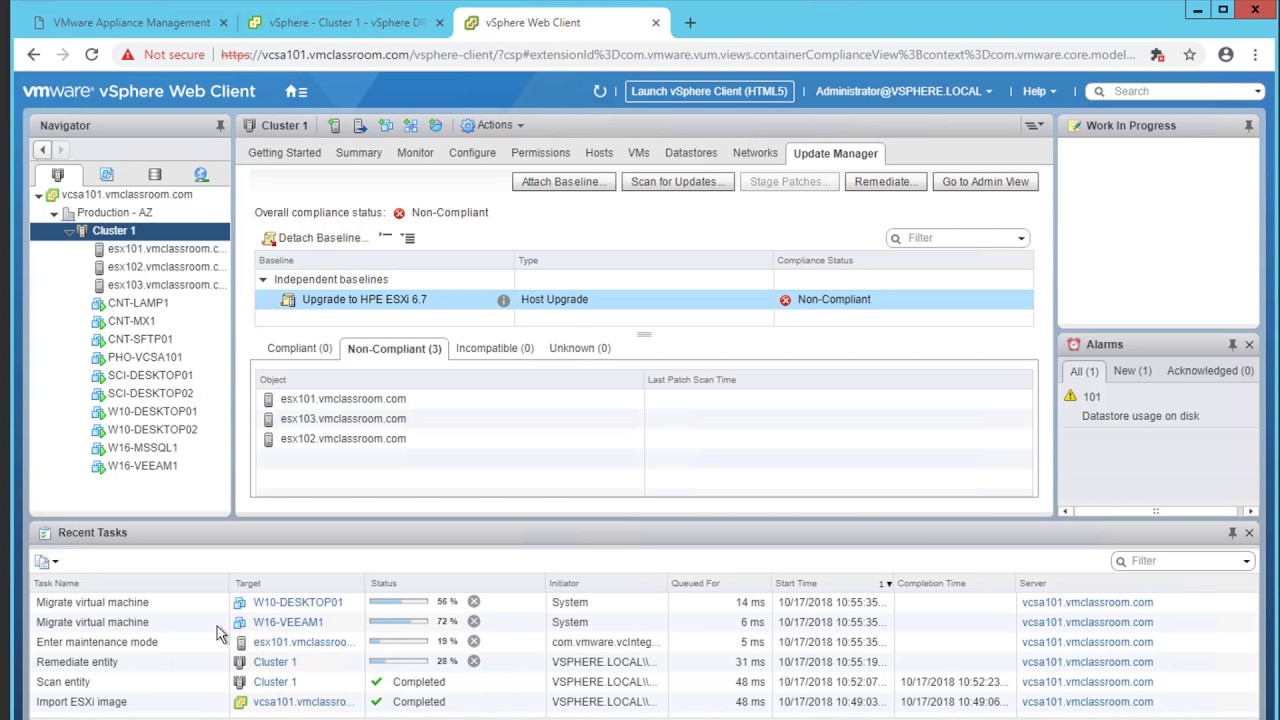The width and height of the screenshot is (1280, 720).
Task: Open Recent Tasks Filter dropdown arrow
Action: 1247,562
